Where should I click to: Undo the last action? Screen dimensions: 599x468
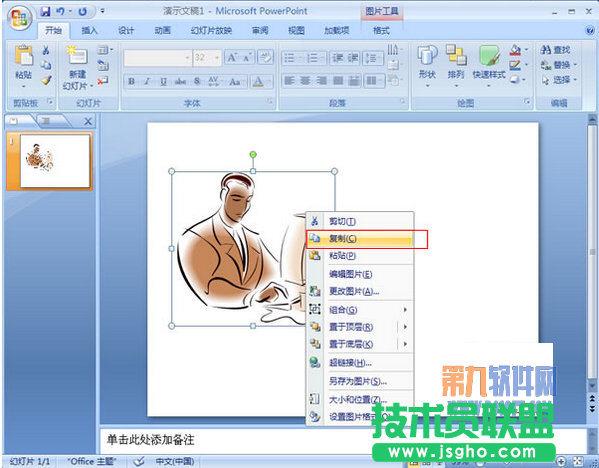coord(60,11)
